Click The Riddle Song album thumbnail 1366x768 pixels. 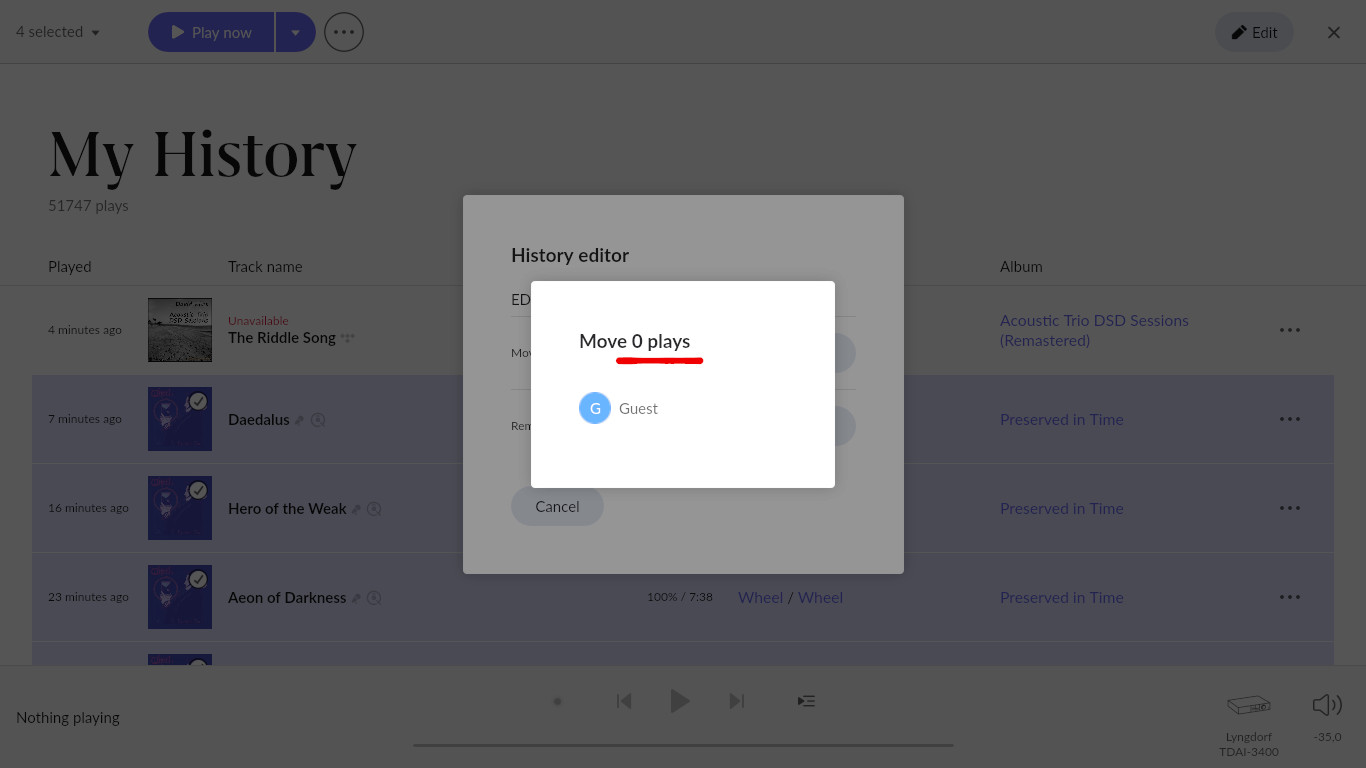(180, 330)
